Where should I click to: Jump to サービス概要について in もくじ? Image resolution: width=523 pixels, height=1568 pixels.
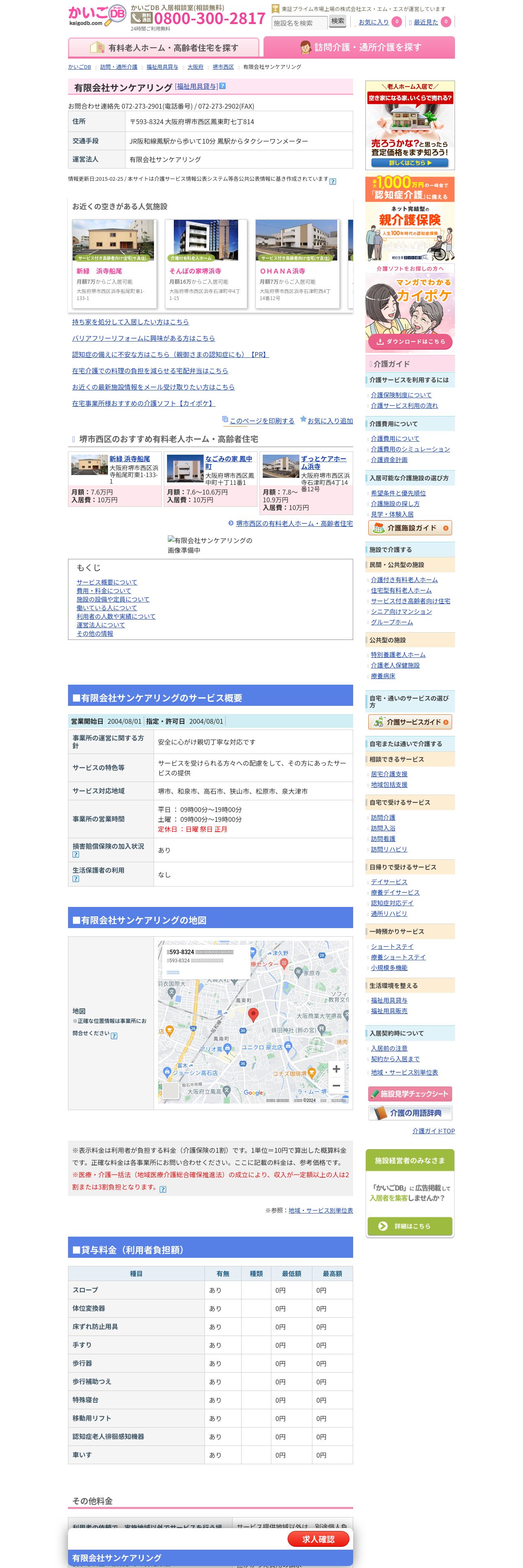click(x=107, y=583)
